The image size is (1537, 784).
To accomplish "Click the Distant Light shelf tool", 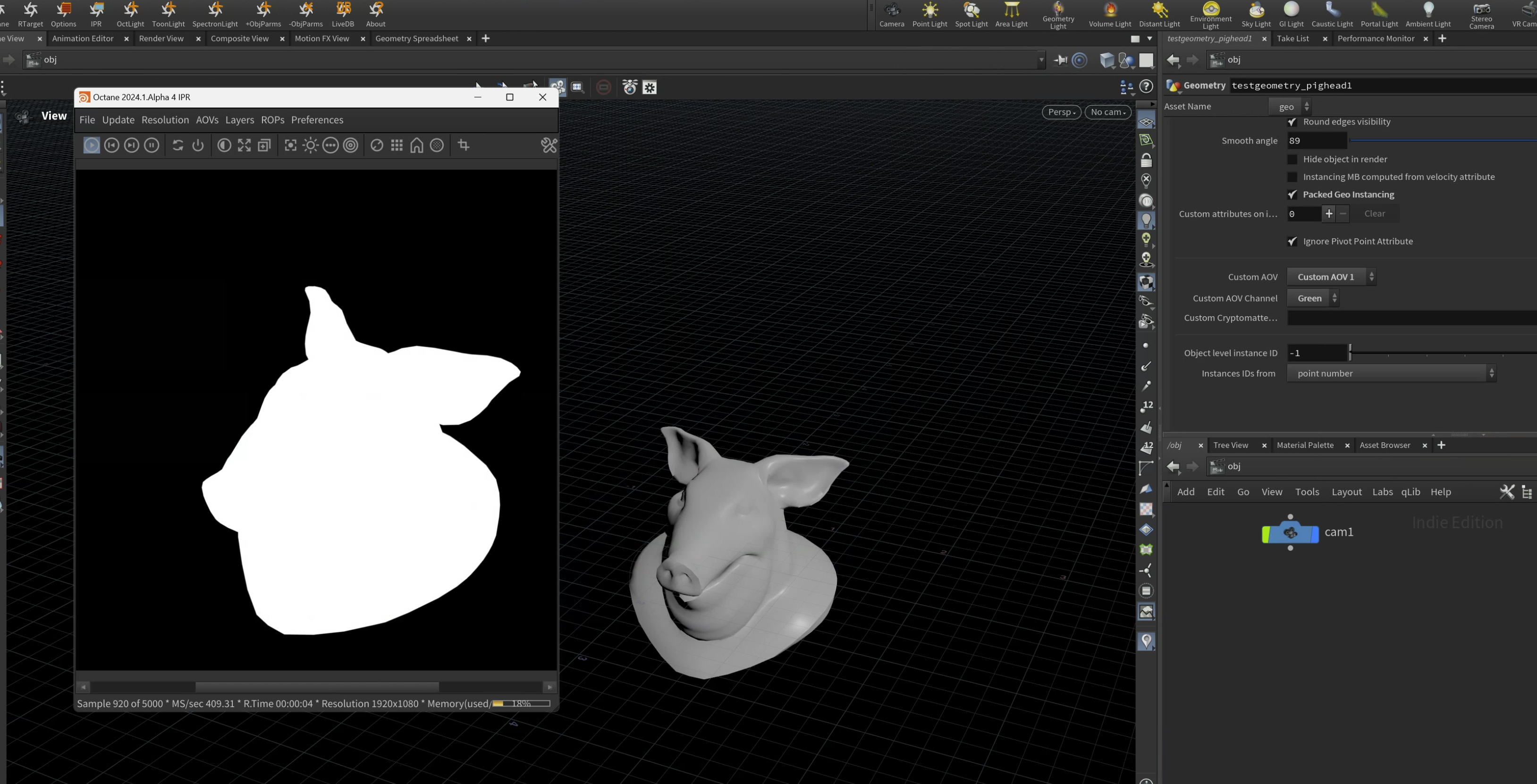I will click(1159, 14).
